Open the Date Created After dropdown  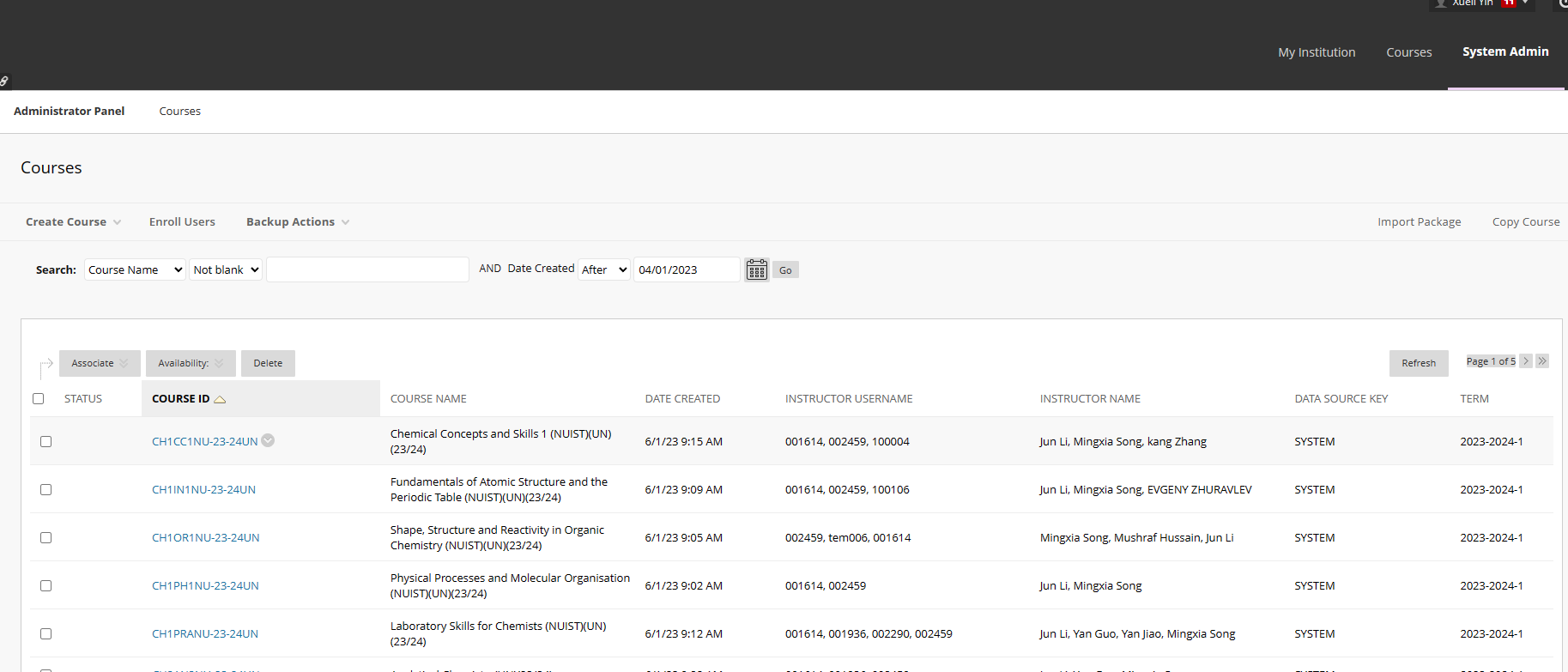(x=604, y=269)
